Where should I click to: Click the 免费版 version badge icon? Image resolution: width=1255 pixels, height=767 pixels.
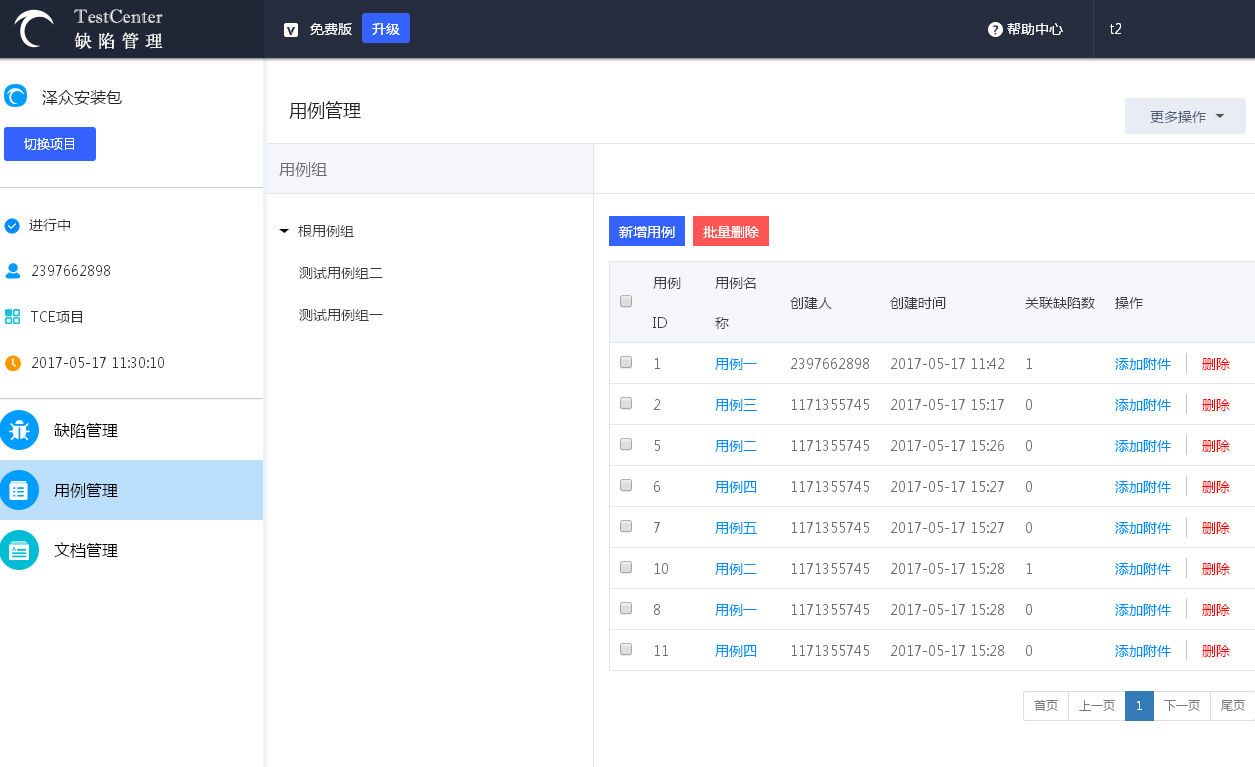pos(291,30)
